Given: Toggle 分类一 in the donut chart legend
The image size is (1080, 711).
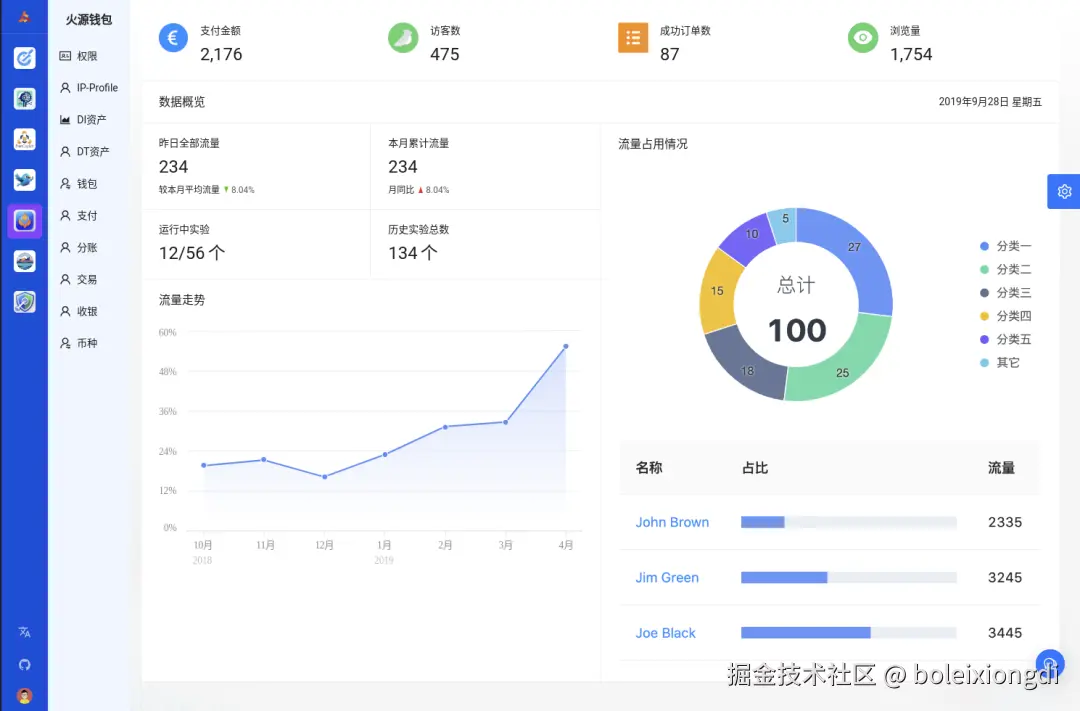Looking at the screenshot, I should click(x=1006, y=246).
